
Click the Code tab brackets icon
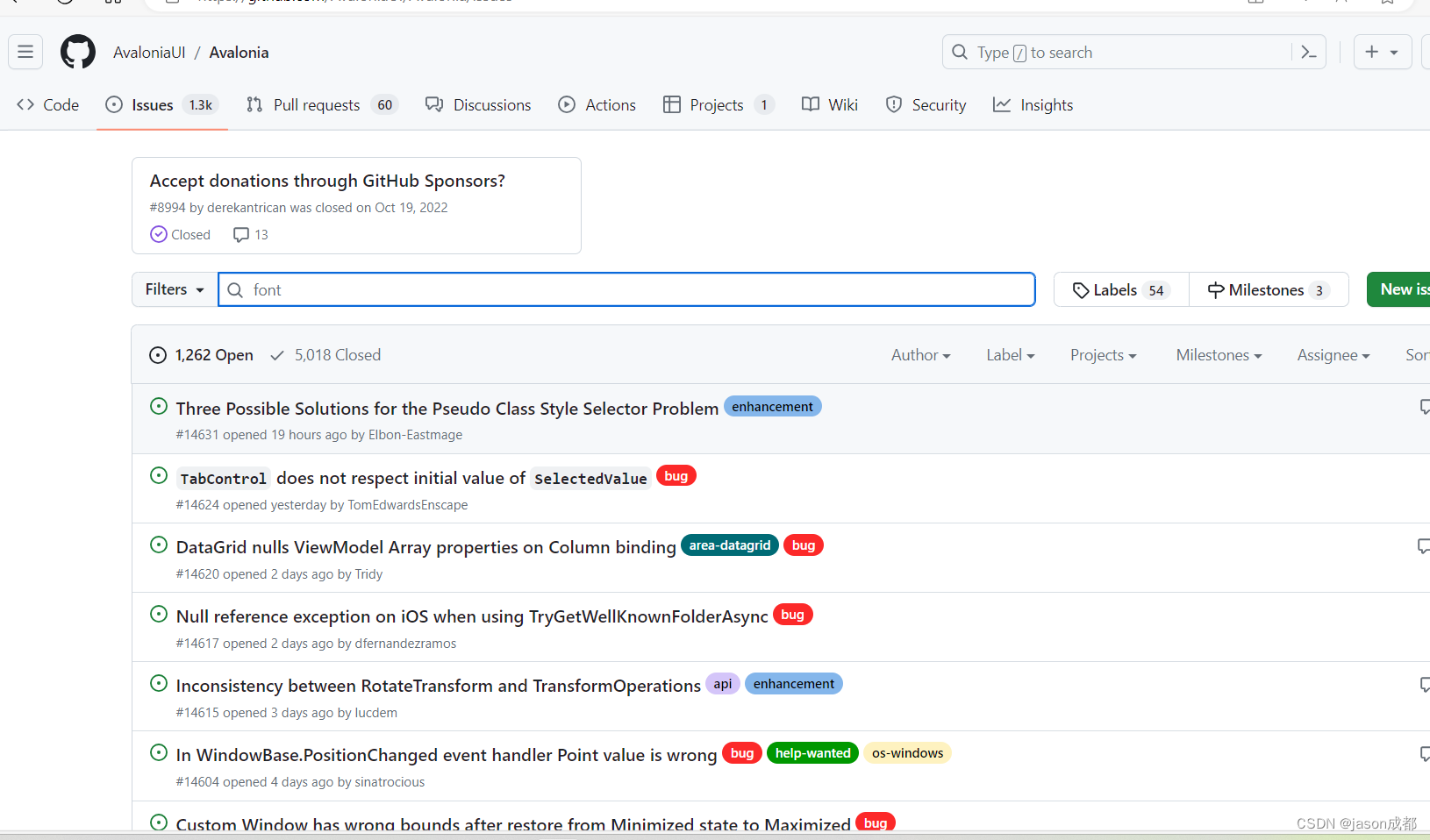coord(25,104)
